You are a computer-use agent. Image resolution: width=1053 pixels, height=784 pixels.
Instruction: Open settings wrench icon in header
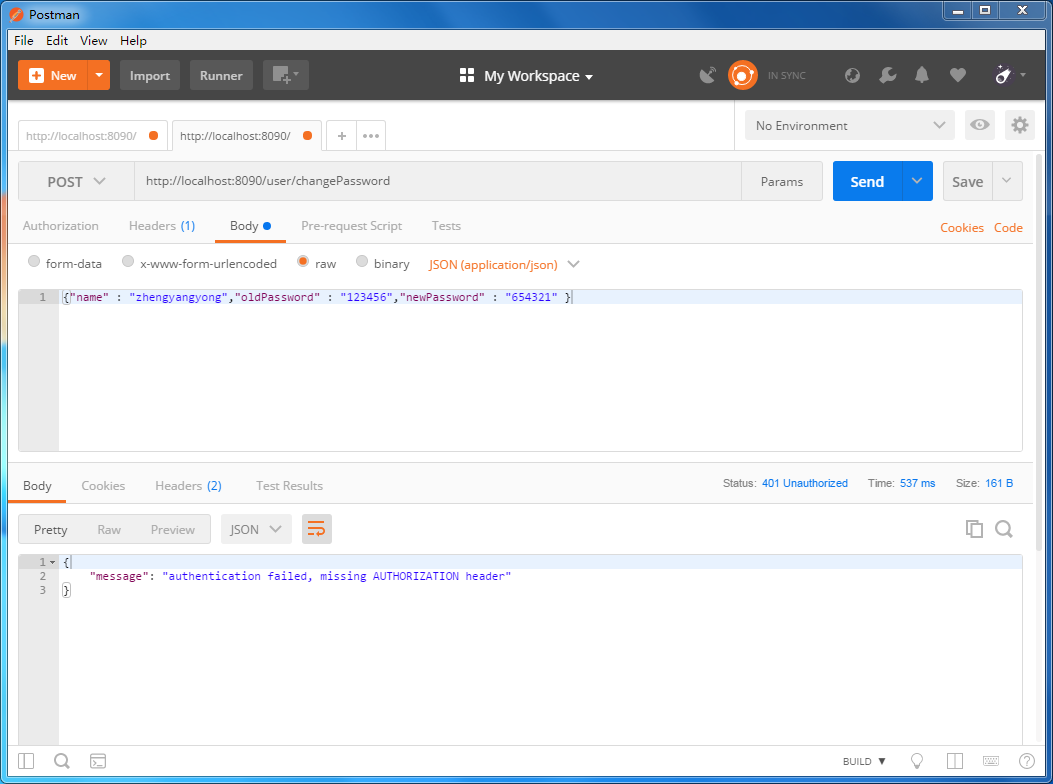[x=887, y=75]
